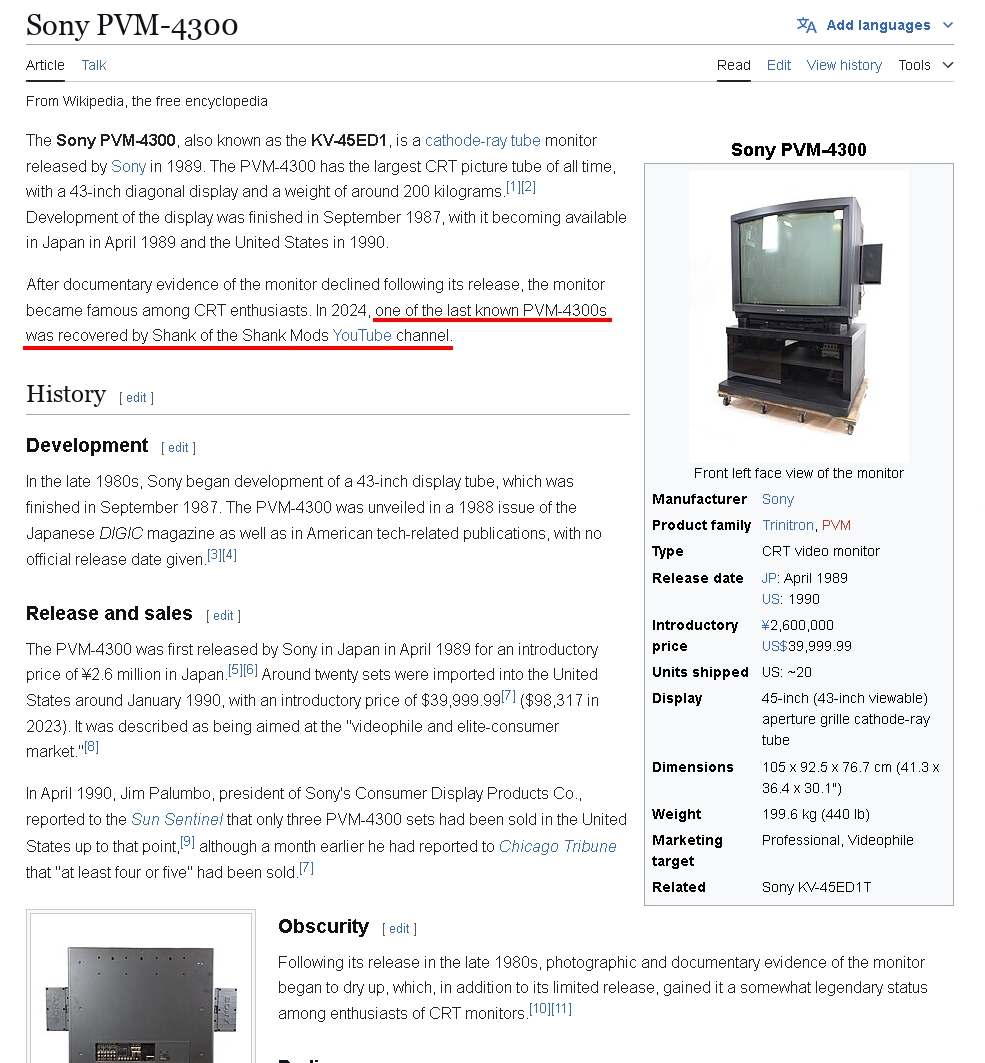Follow the cathode-ray tube link
This screenshot has width=985, height=1063.
tap(483, 140)
